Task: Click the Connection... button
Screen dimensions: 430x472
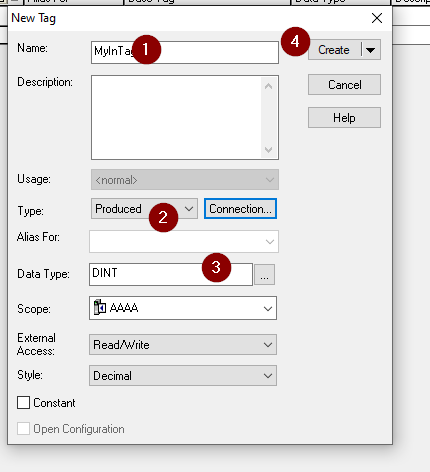Action: tap(240, 209)
